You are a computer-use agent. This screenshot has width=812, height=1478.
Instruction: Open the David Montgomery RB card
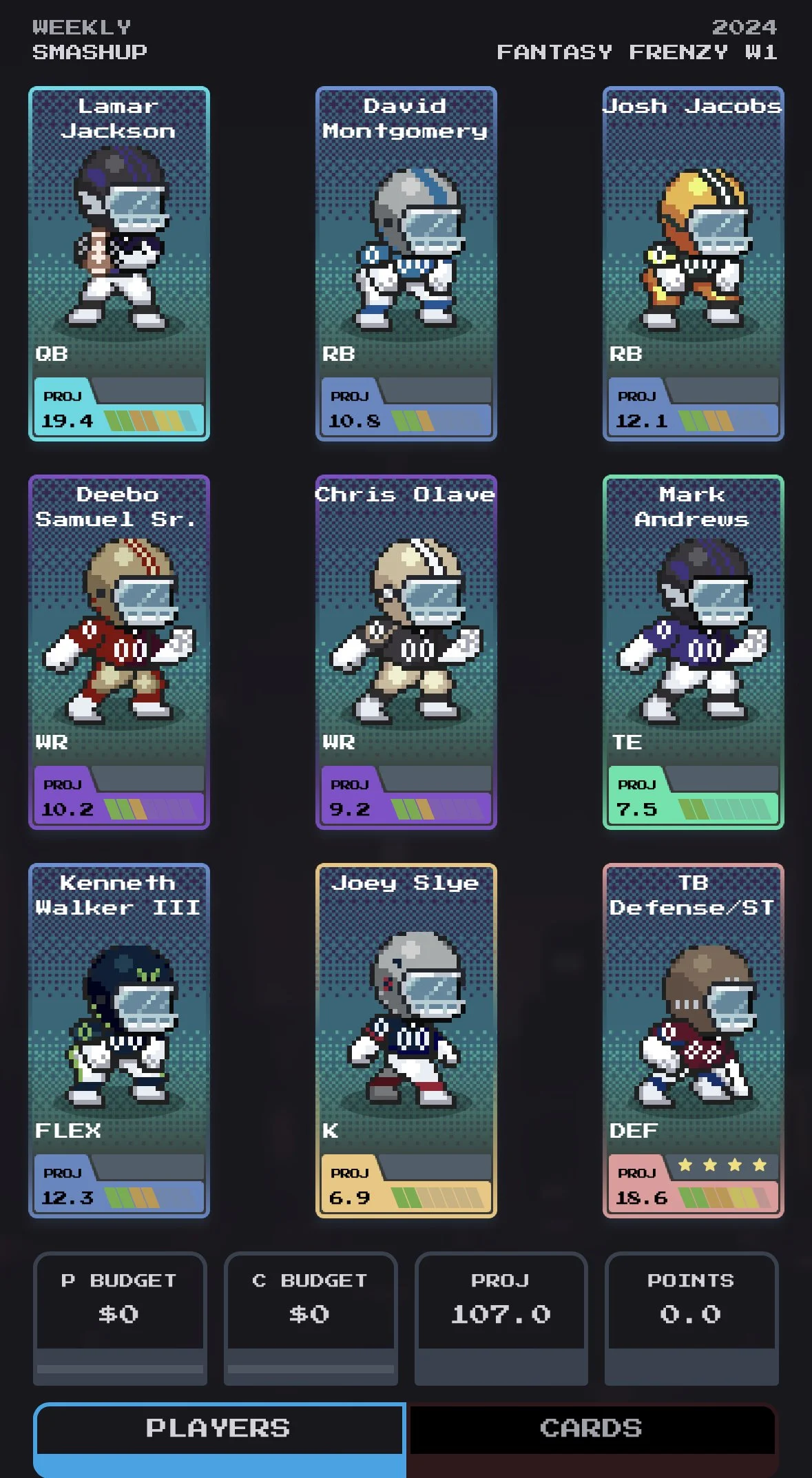coord(406,264)
